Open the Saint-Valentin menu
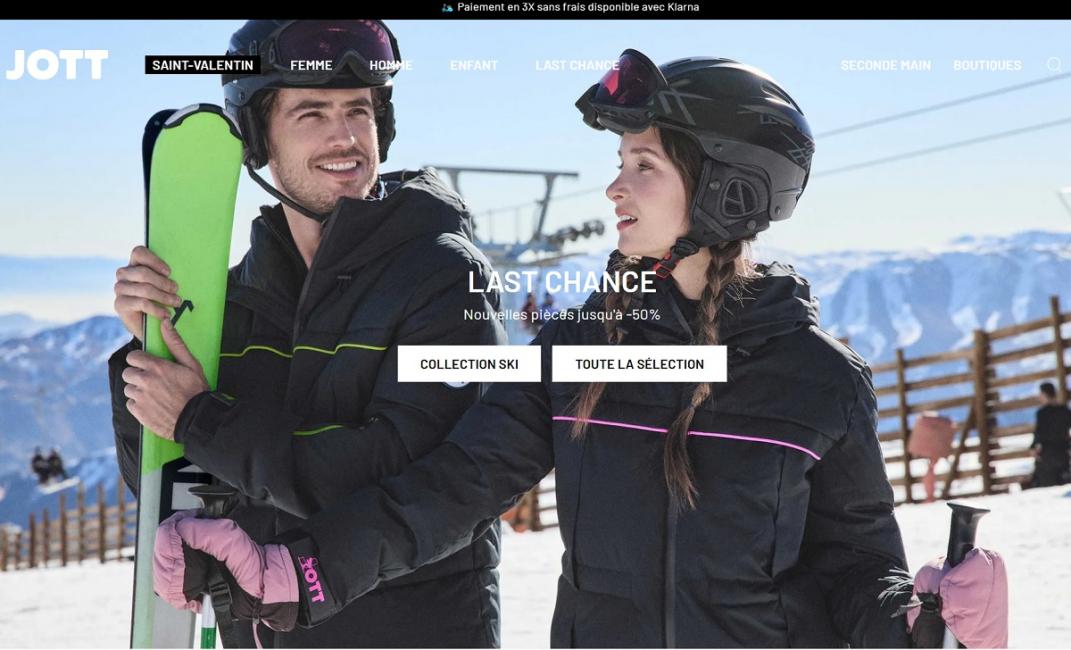 click(x=202, y=65)
